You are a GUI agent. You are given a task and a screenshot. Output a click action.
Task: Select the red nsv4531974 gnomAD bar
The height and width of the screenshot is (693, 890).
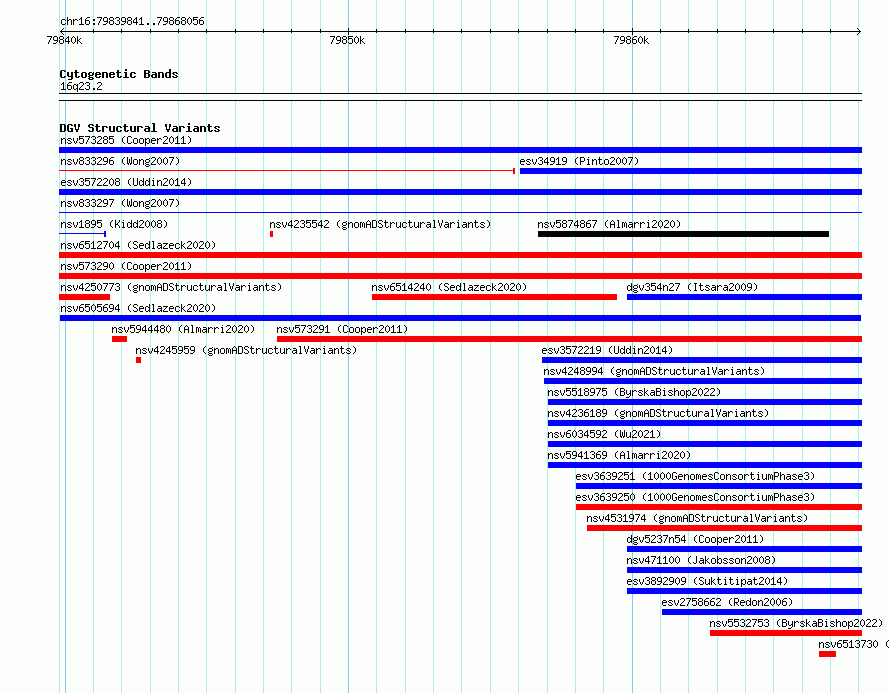(724, 528)
